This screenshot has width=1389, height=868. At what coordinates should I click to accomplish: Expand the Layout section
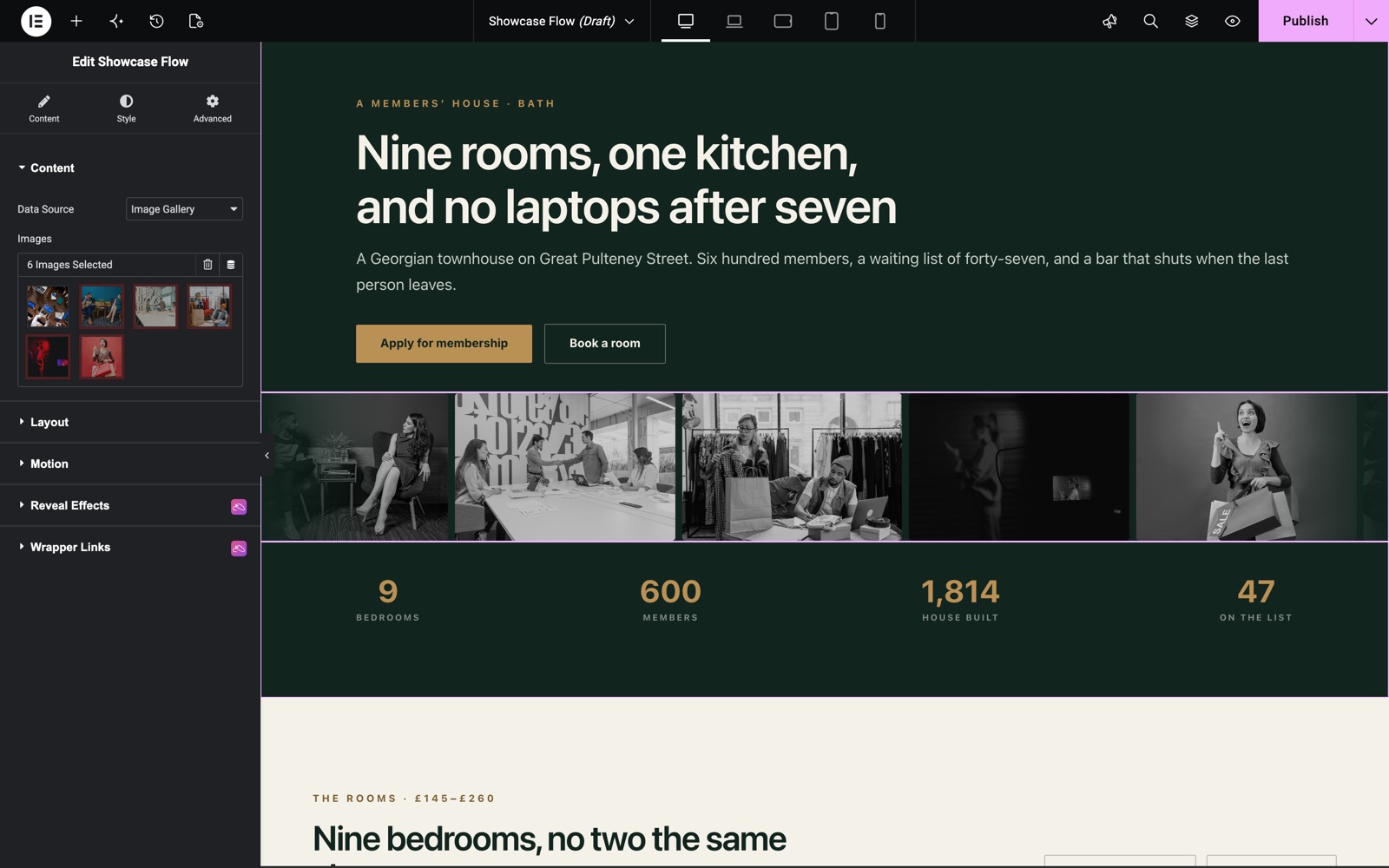(130, 423)
